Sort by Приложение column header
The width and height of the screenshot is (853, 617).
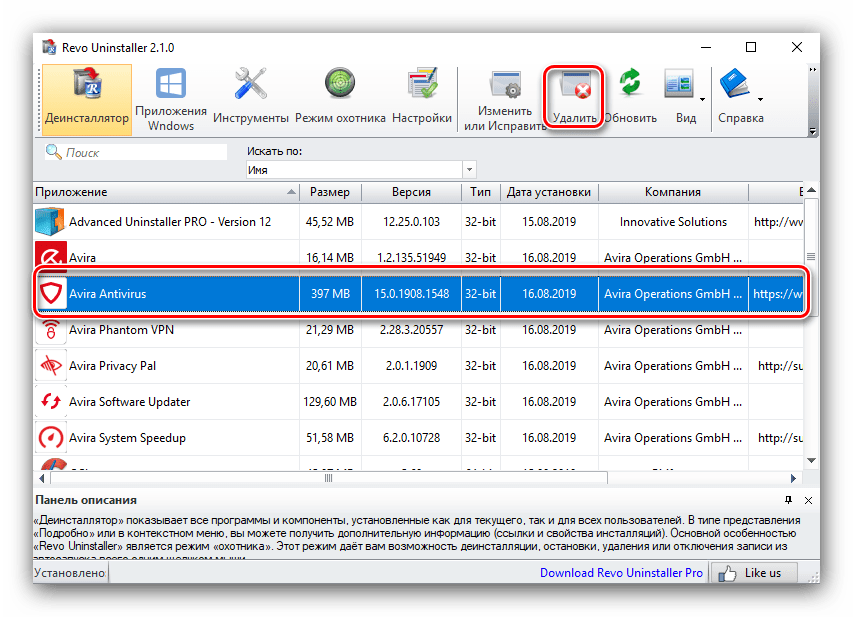[166, 192]
